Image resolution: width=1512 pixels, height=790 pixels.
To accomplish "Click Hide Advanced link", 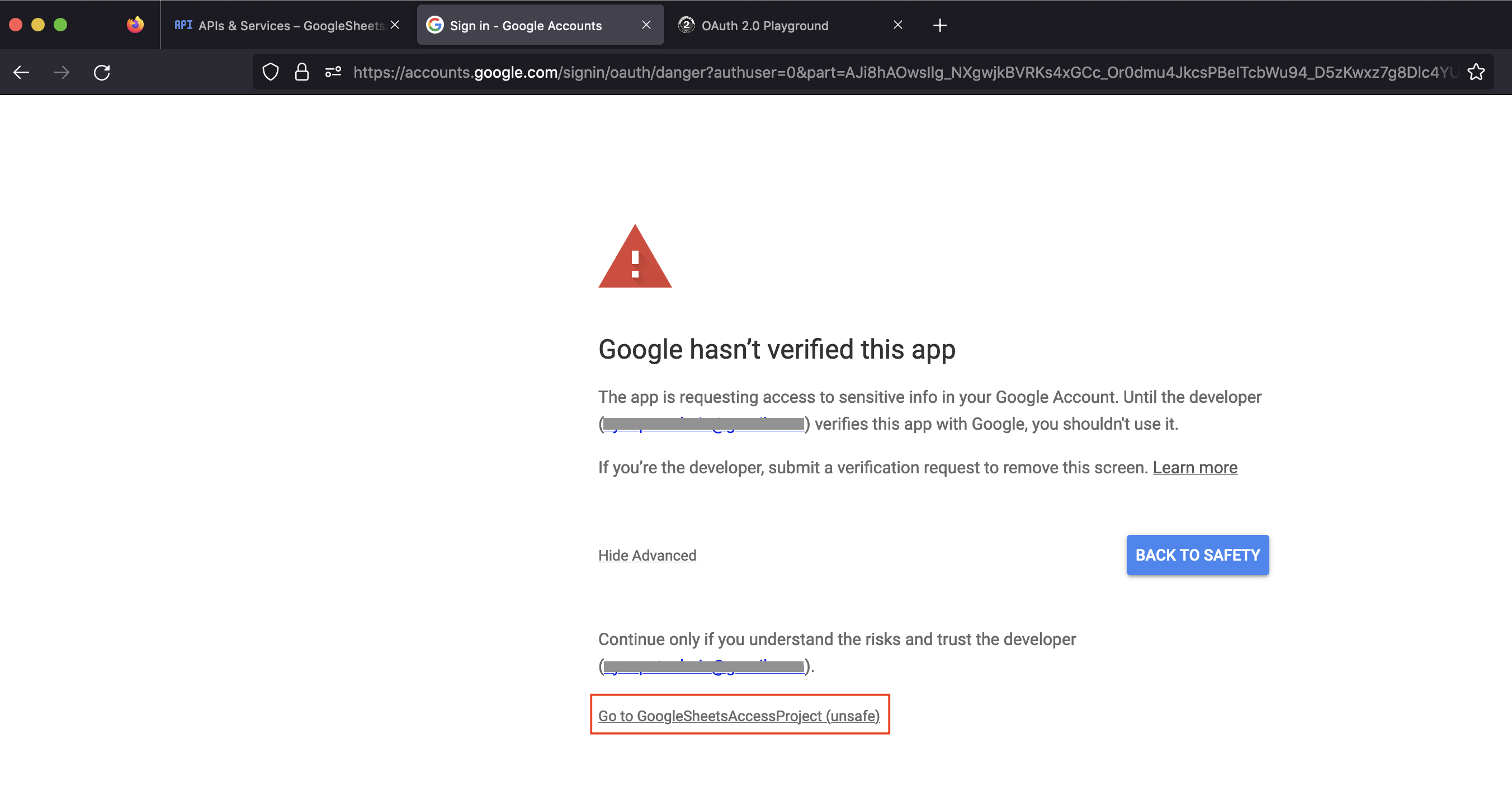I will 647,555.
